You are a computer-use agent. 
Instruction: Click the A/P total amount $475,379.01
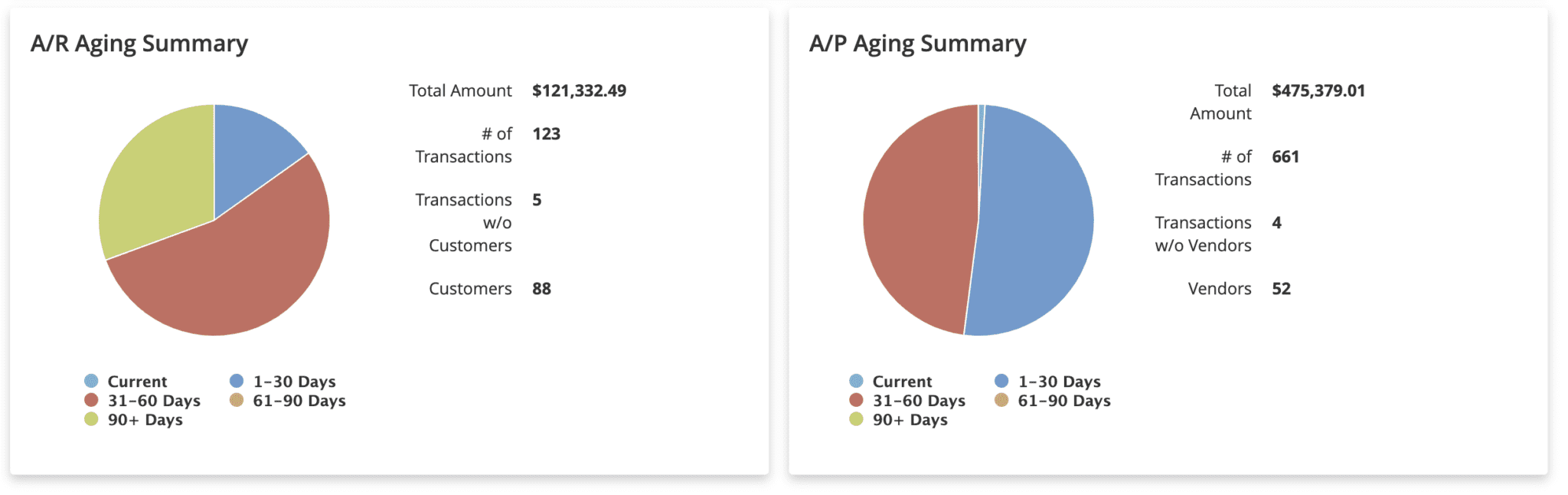click(1318, 90)
